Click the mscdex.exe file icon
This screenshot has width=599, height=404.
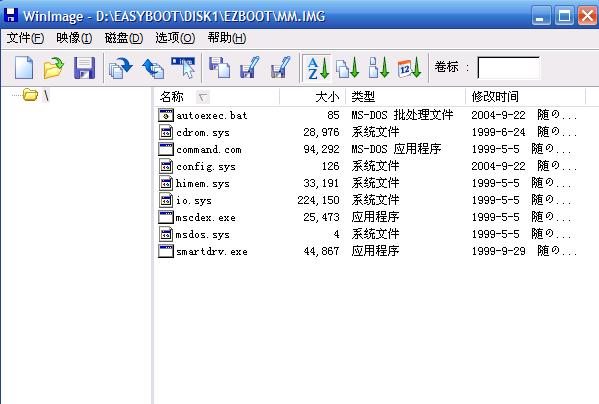[166, 217]
